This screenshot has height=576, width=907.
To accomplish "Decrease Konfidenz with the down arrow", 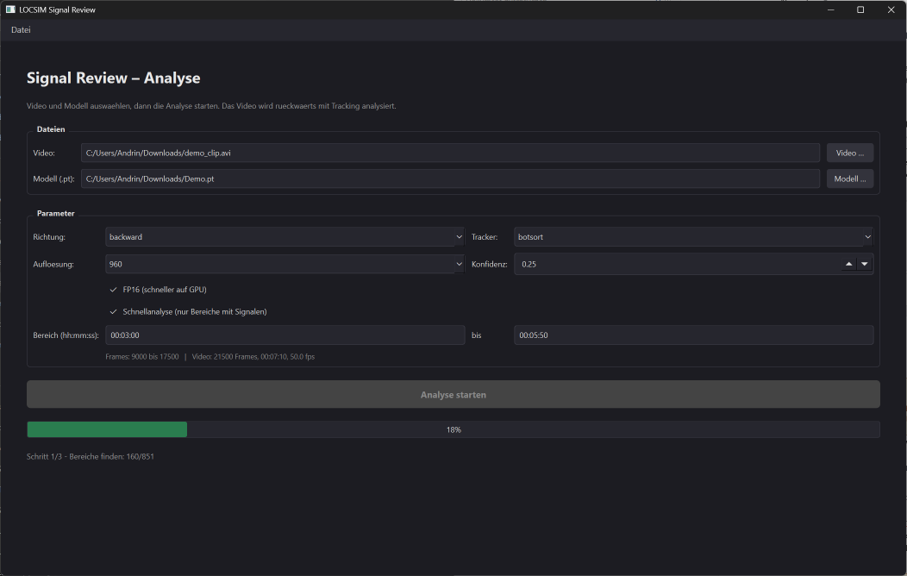I will (864, 264).
